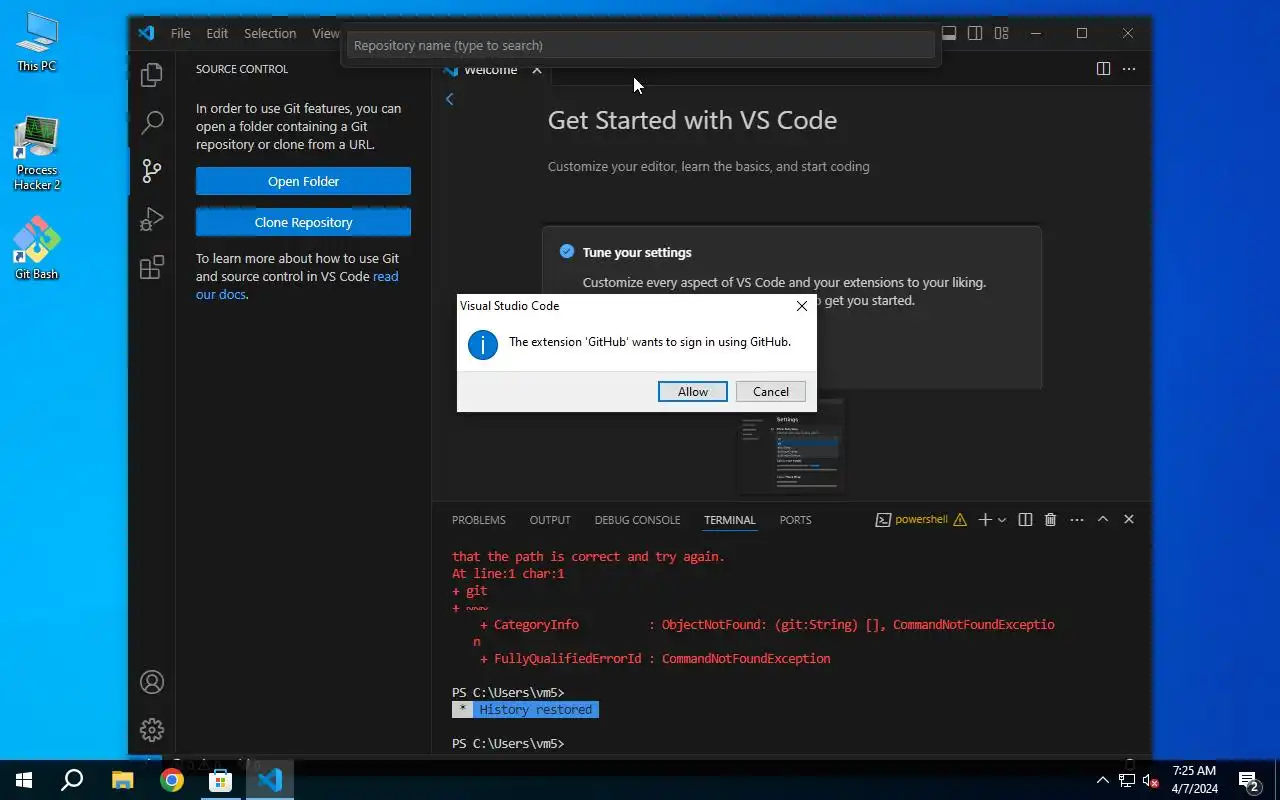This screenshot has height=800, width=1280.
Task: Open Process Hacker 2 desktop shortcut
Action: coord(37,154)
